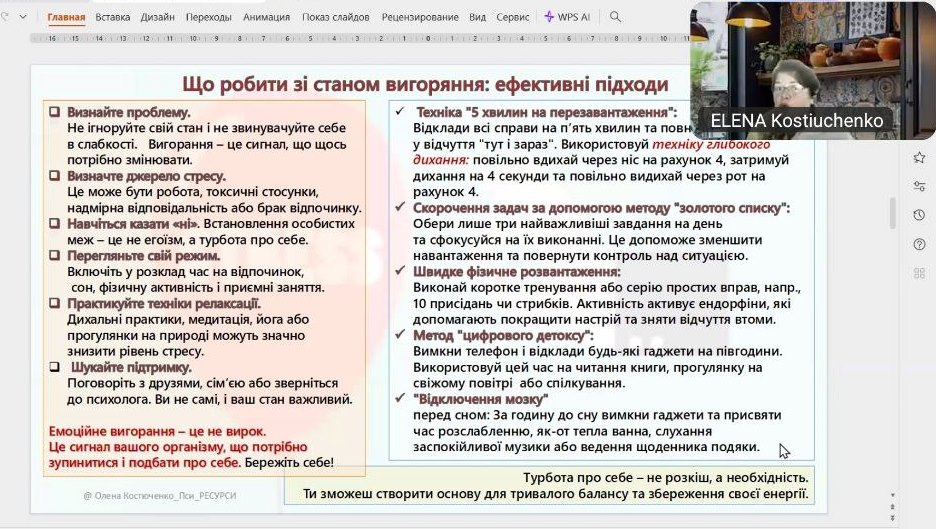Select the Вид menu tab
Viewport: 936px width, 529px height.
click(x=477, y=17)
